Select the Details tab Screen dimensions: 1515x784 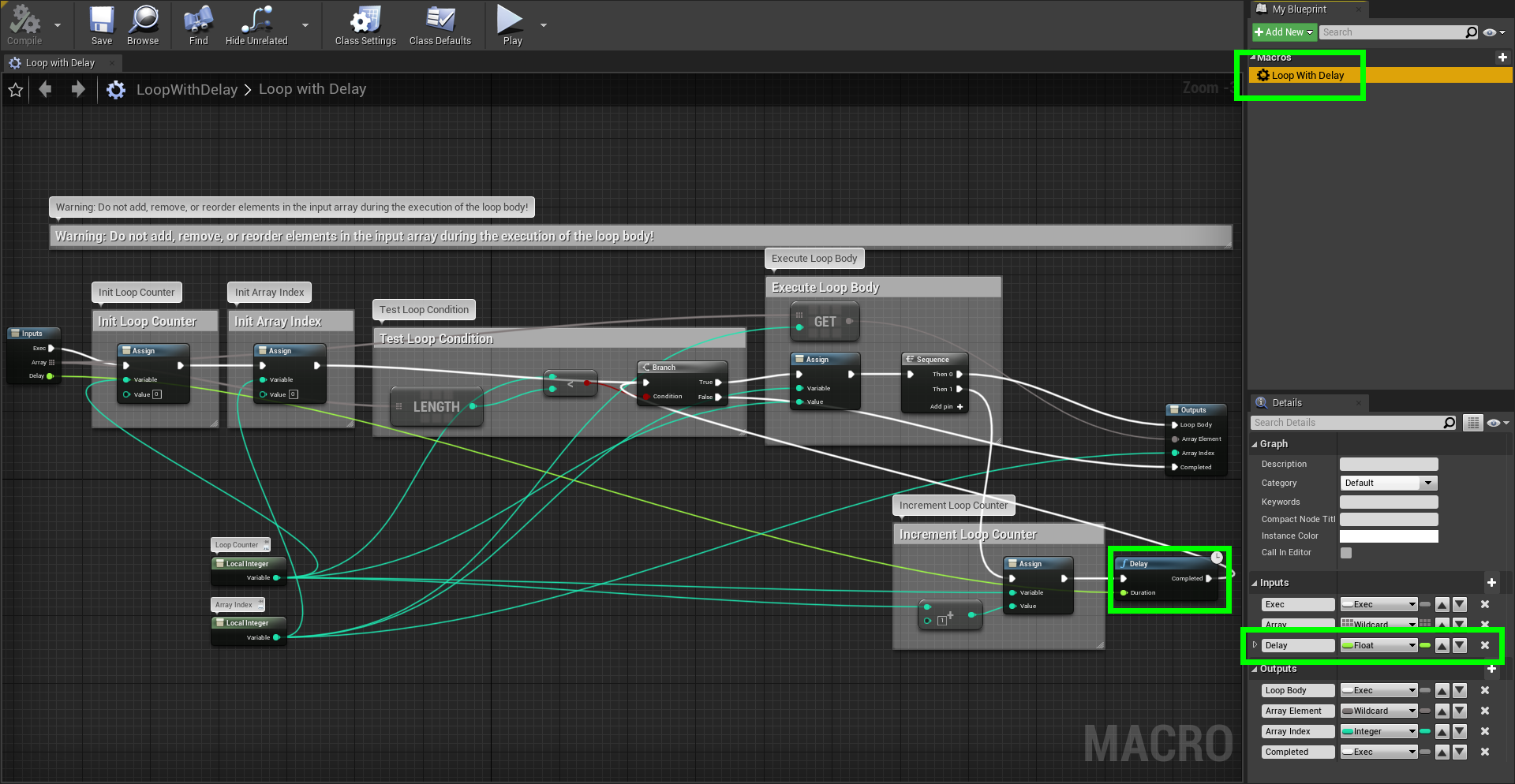1287,403
